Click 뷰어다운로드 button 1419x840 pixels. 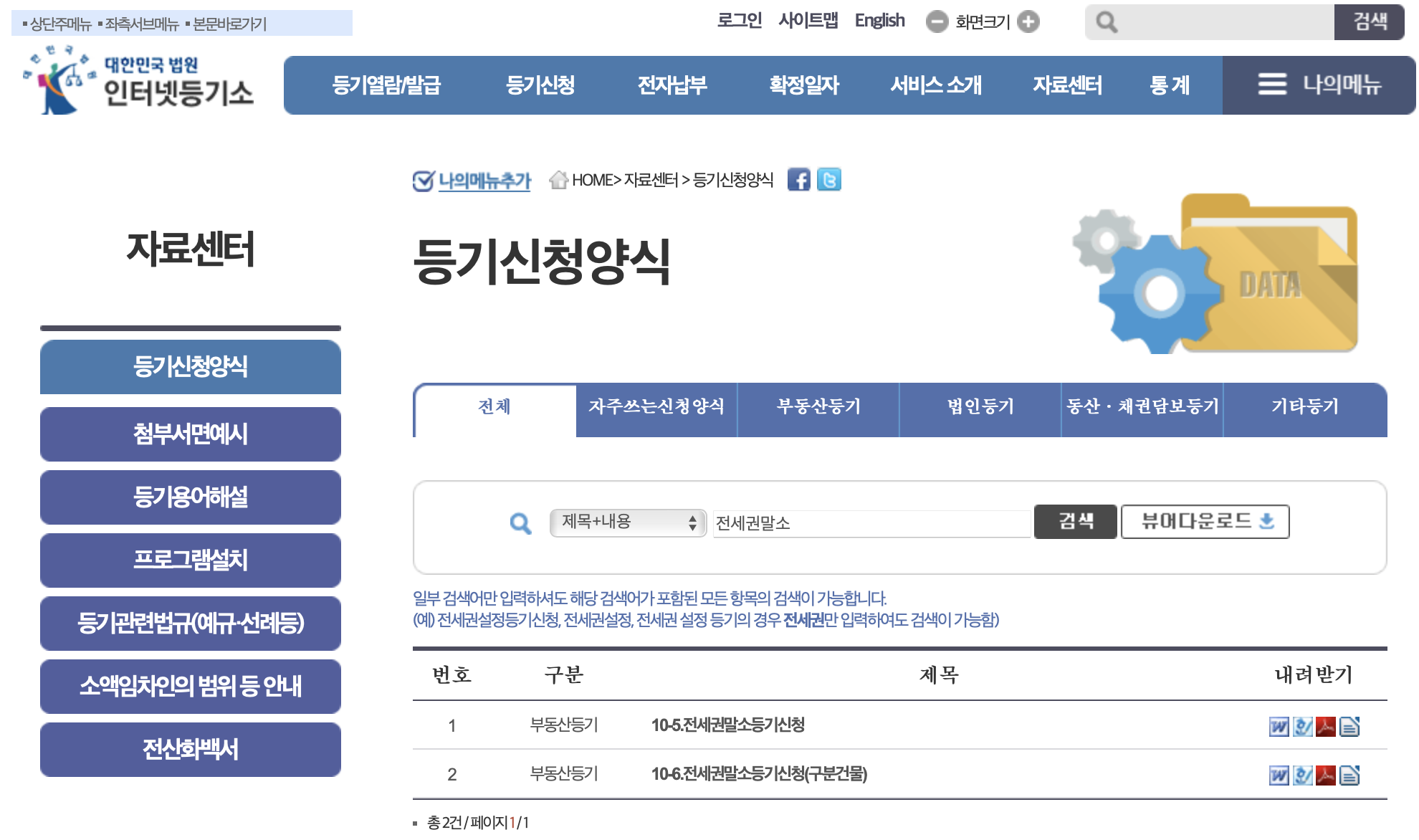click(1205, 521)
